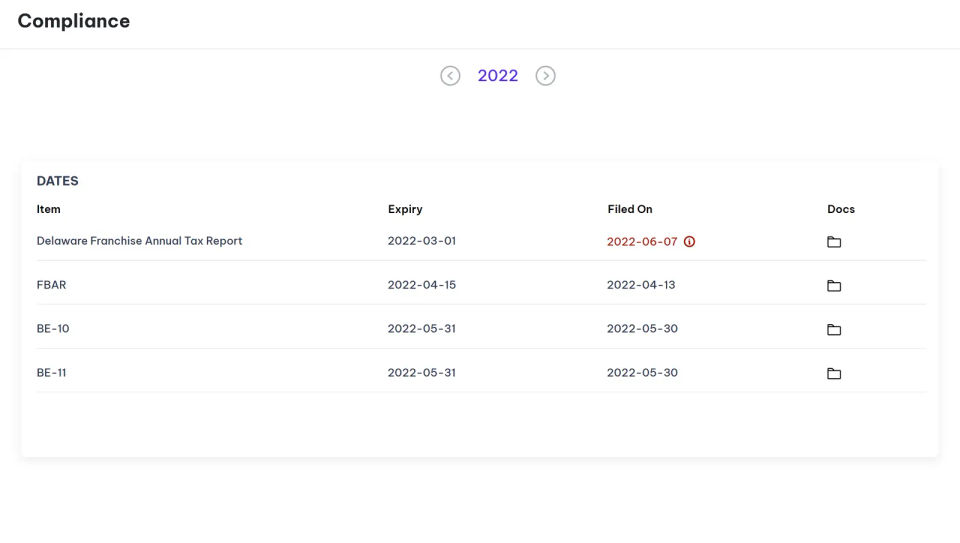Image resolution: width=960 pixels, height=543 pixels.
Task: Click the DATES section heading
Action: [58, 181]
